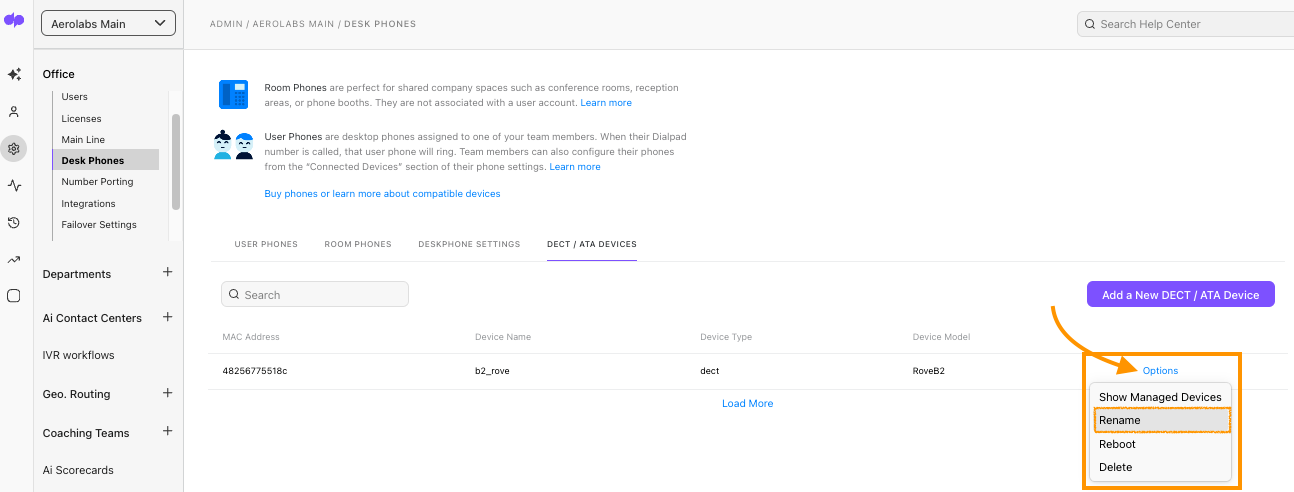The height and width of the screenshot is (492, 1294).
Task: Click the Room Phones desk phone icon
Action: (x=233, y=95)
